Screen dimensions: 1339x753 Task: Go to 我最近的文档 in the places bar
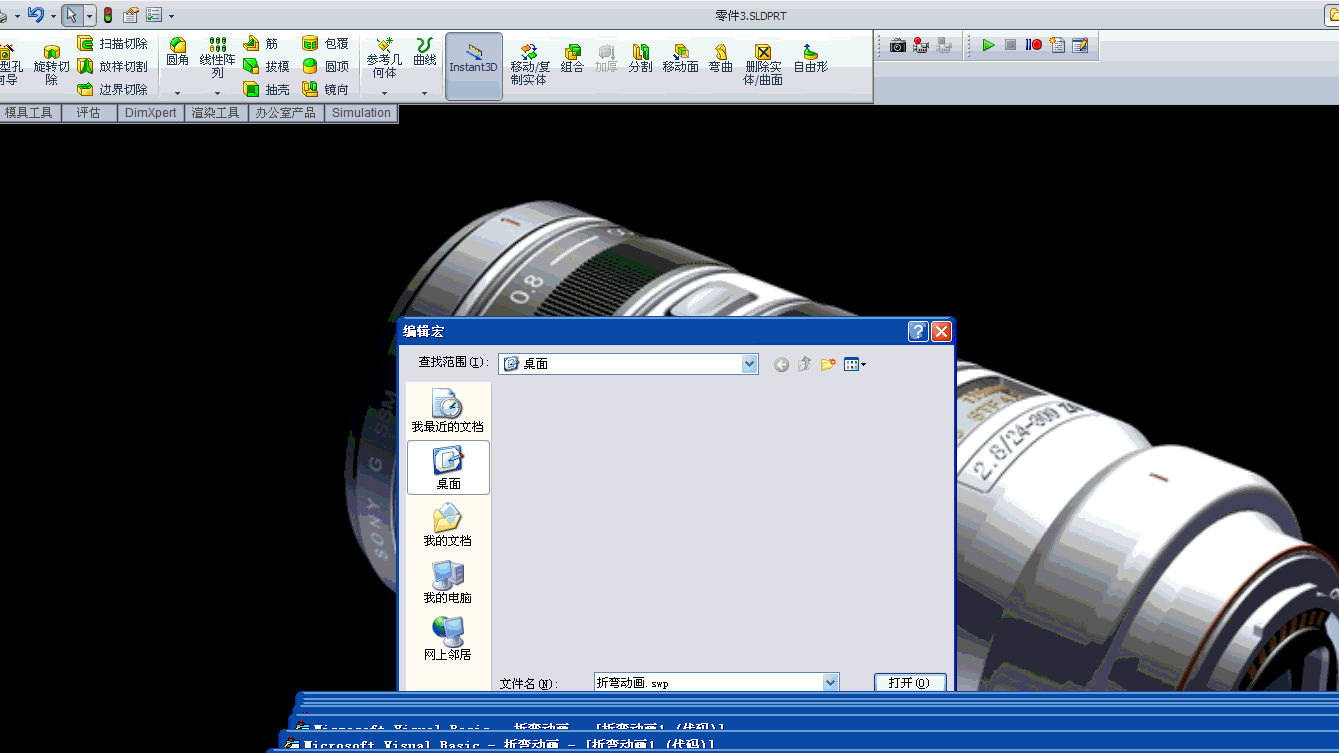click(448, 411)
